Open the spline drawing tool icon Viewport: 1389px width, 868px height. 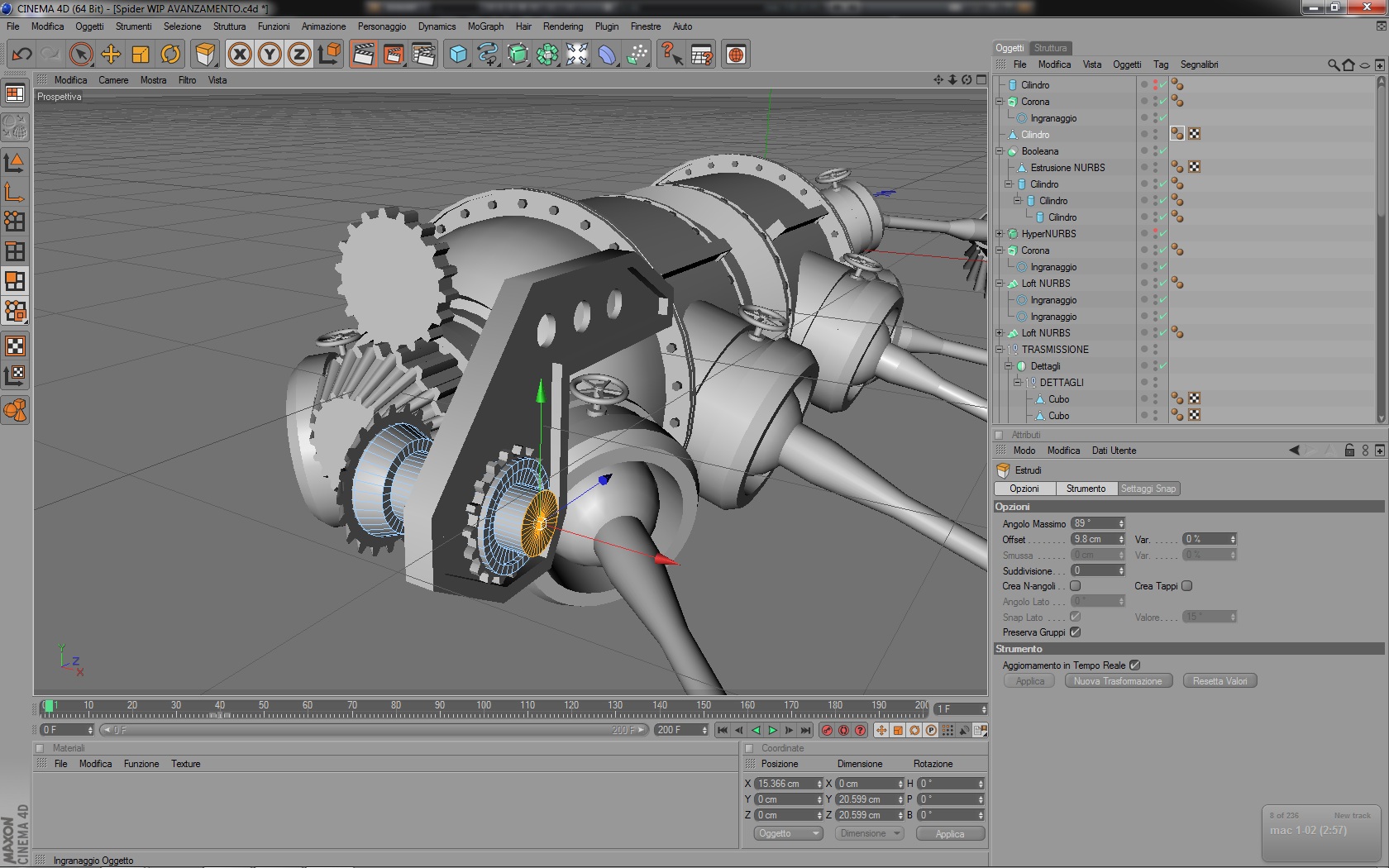(x=488, y=55)
